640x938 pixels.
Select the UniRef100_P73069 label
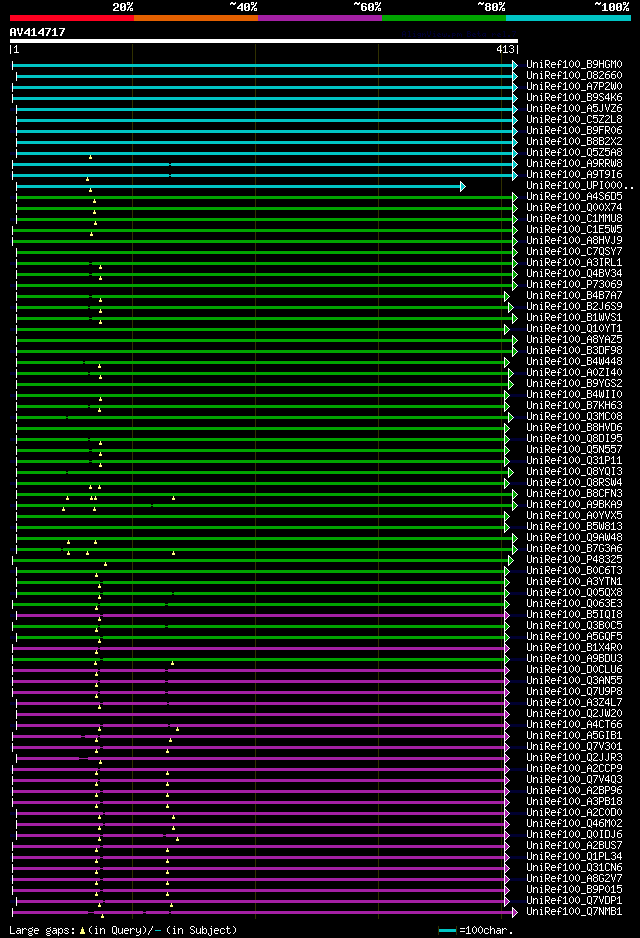click(x=574, y=285)
